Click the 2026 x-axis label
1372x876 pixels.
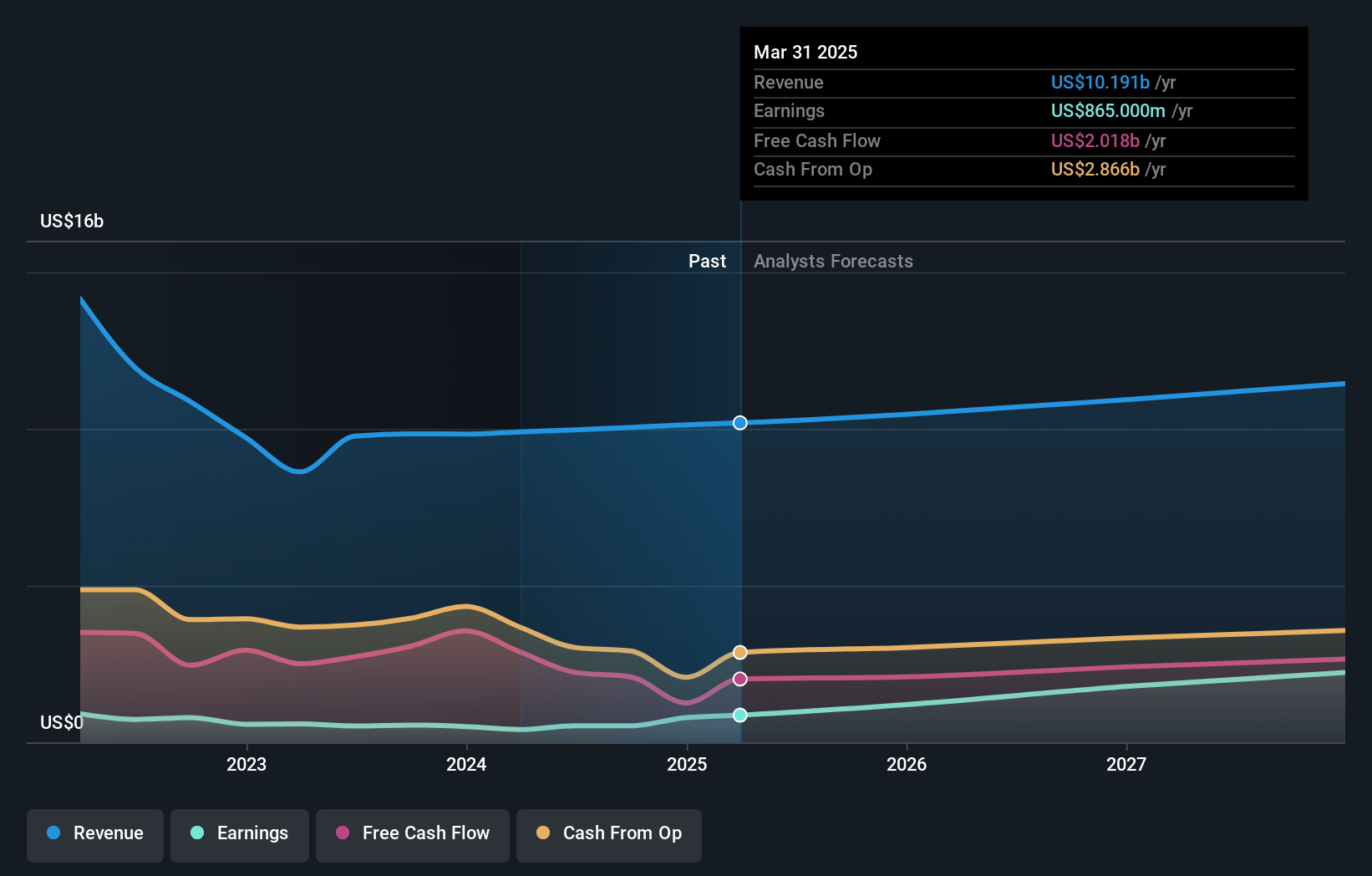(907, 764)
